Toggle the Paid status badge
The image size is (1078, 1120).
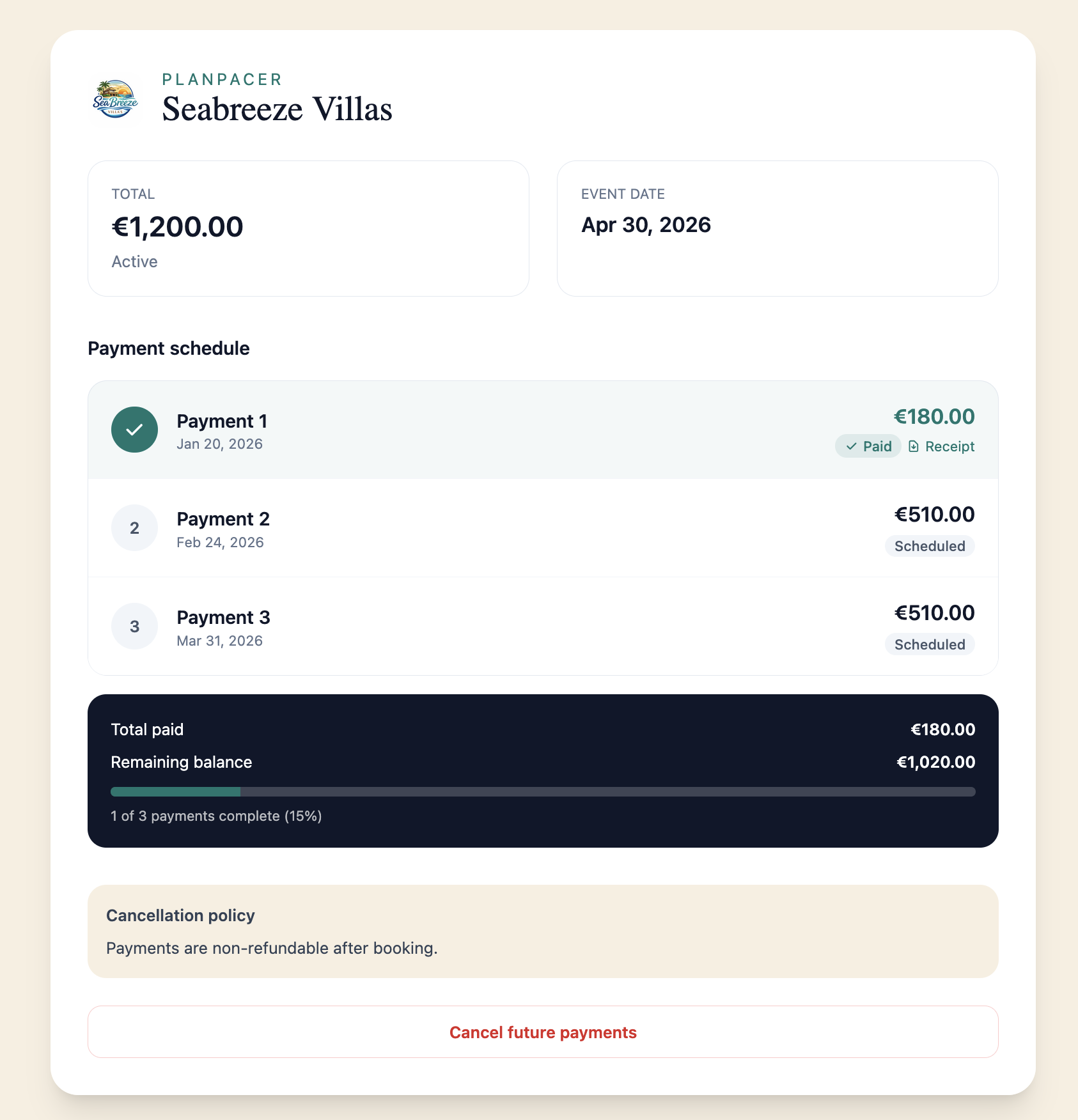[x=868, y=446]
